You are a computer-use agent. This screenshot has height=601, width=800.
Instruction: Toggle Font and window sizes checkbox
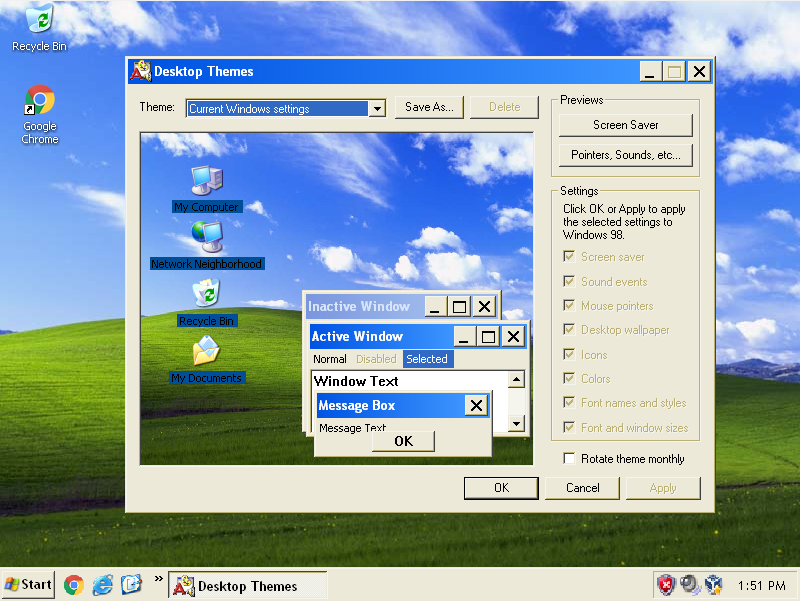point(569,427)
